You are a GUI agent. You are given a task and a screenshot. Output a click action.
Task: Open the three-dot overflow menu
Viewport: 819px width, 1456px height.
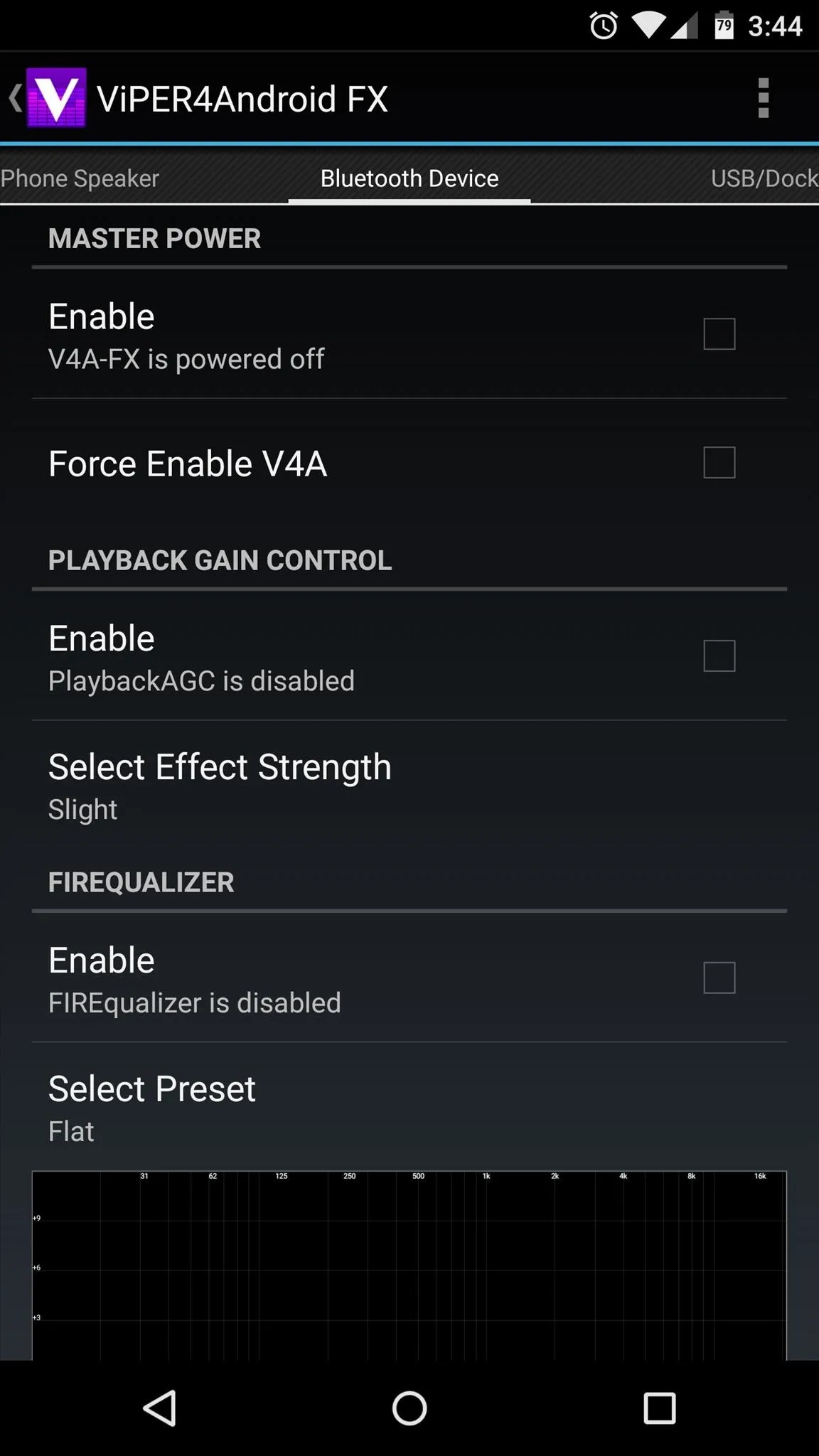(x=764, y=98)
